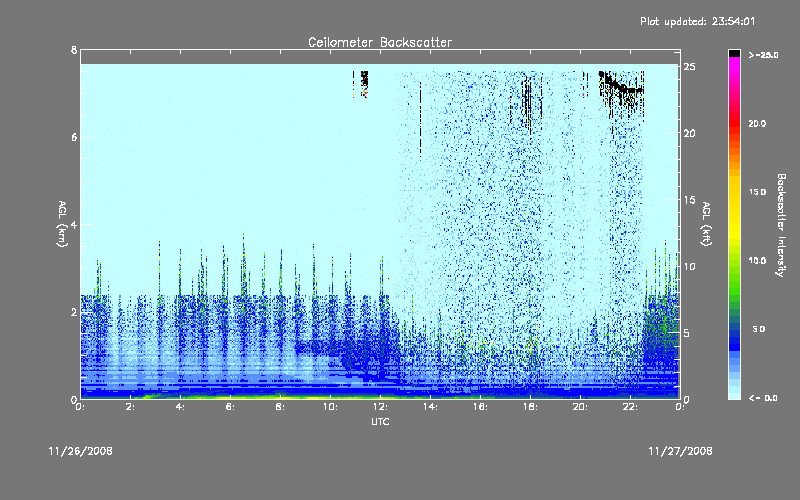The image size is (800, 500).
Task: Click the 'AGL (kft)' right axis label
Action: (x=706, y=224)
